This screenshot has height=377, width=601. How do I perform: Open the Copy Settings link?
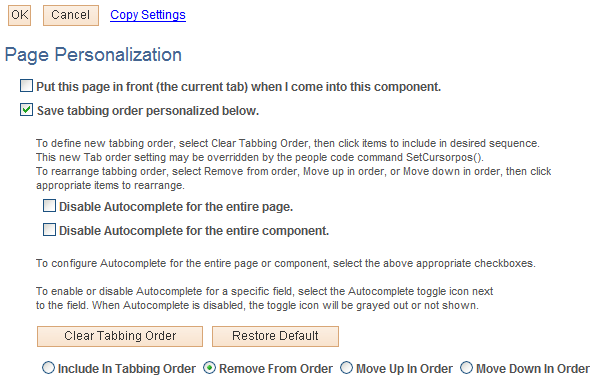click(148, 15)
